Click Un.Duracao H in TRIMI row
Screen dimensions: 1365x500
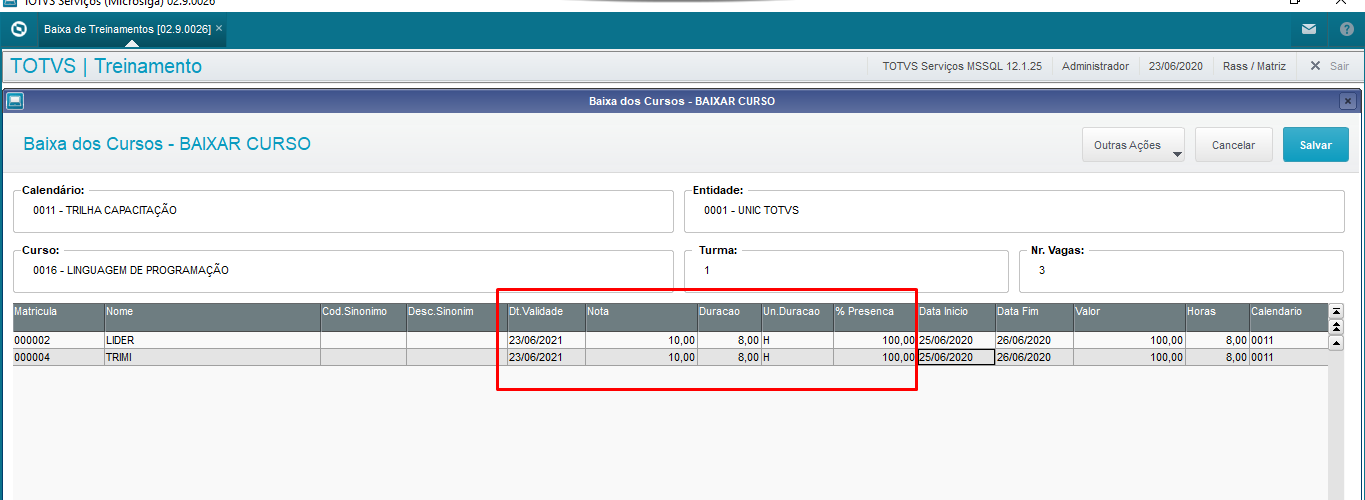click(x=797, y=357)
